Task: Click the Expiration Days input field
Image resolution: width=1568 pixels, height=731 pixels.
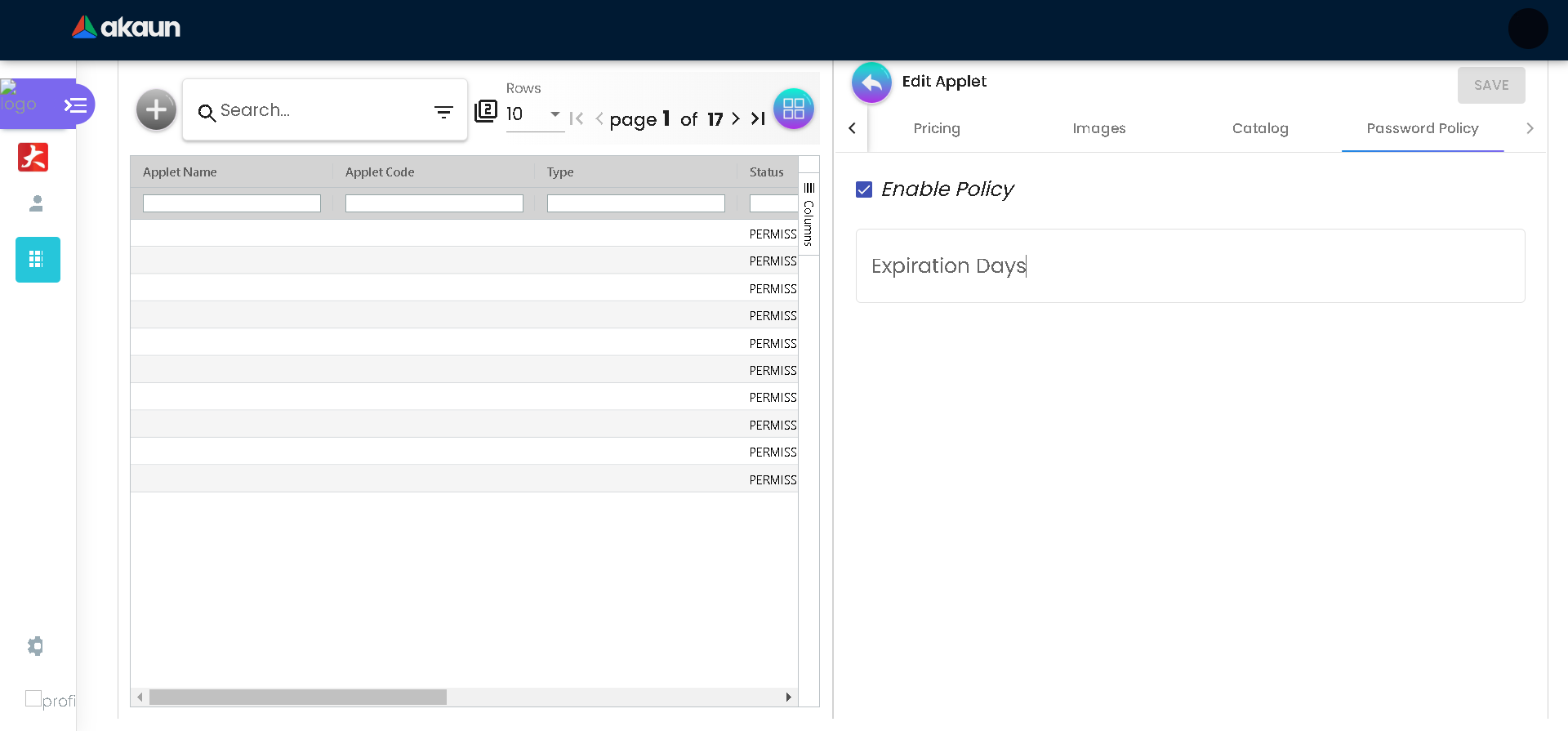Action: (1189, 266)
